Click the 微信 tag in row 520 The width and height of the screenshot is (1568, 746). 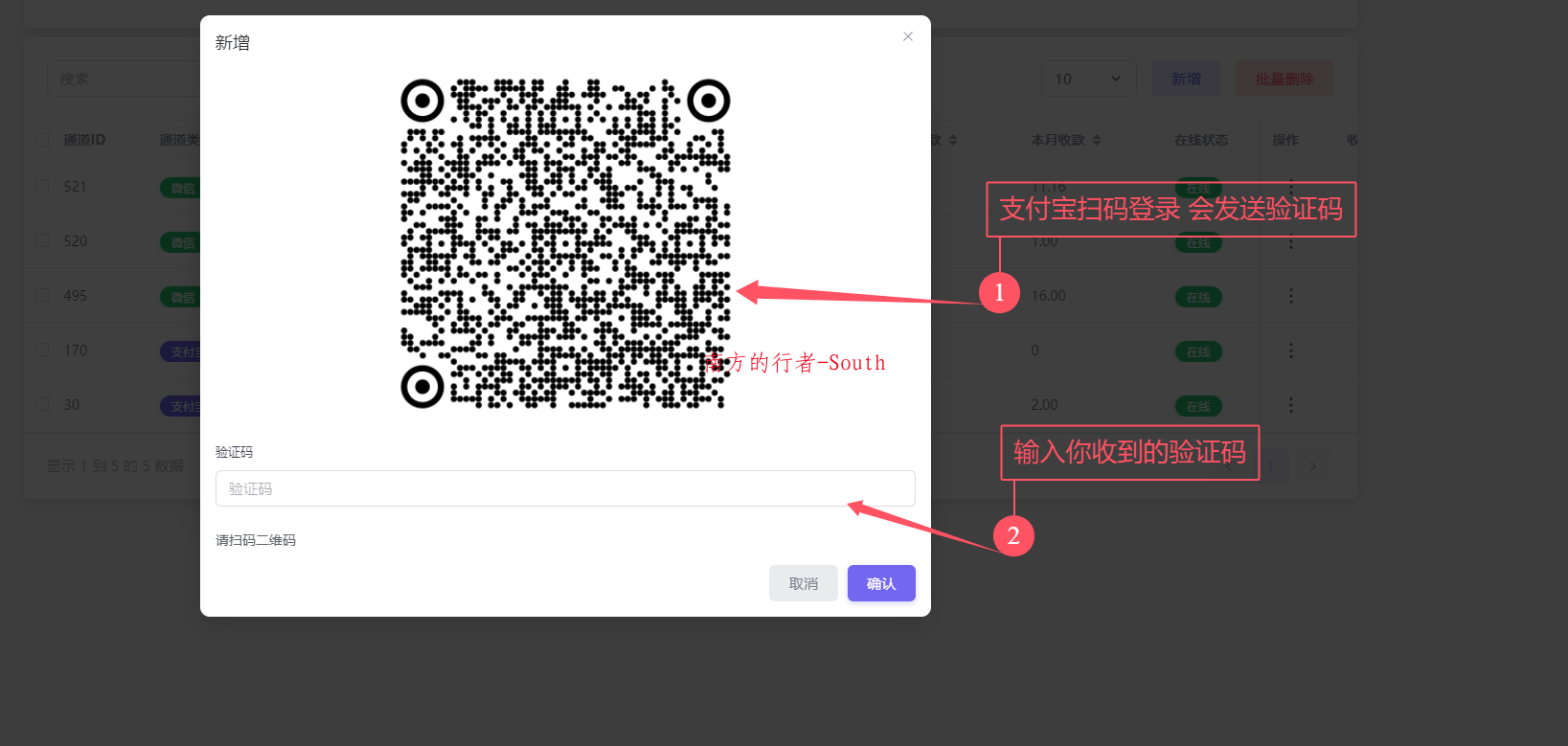pos(180,243)
